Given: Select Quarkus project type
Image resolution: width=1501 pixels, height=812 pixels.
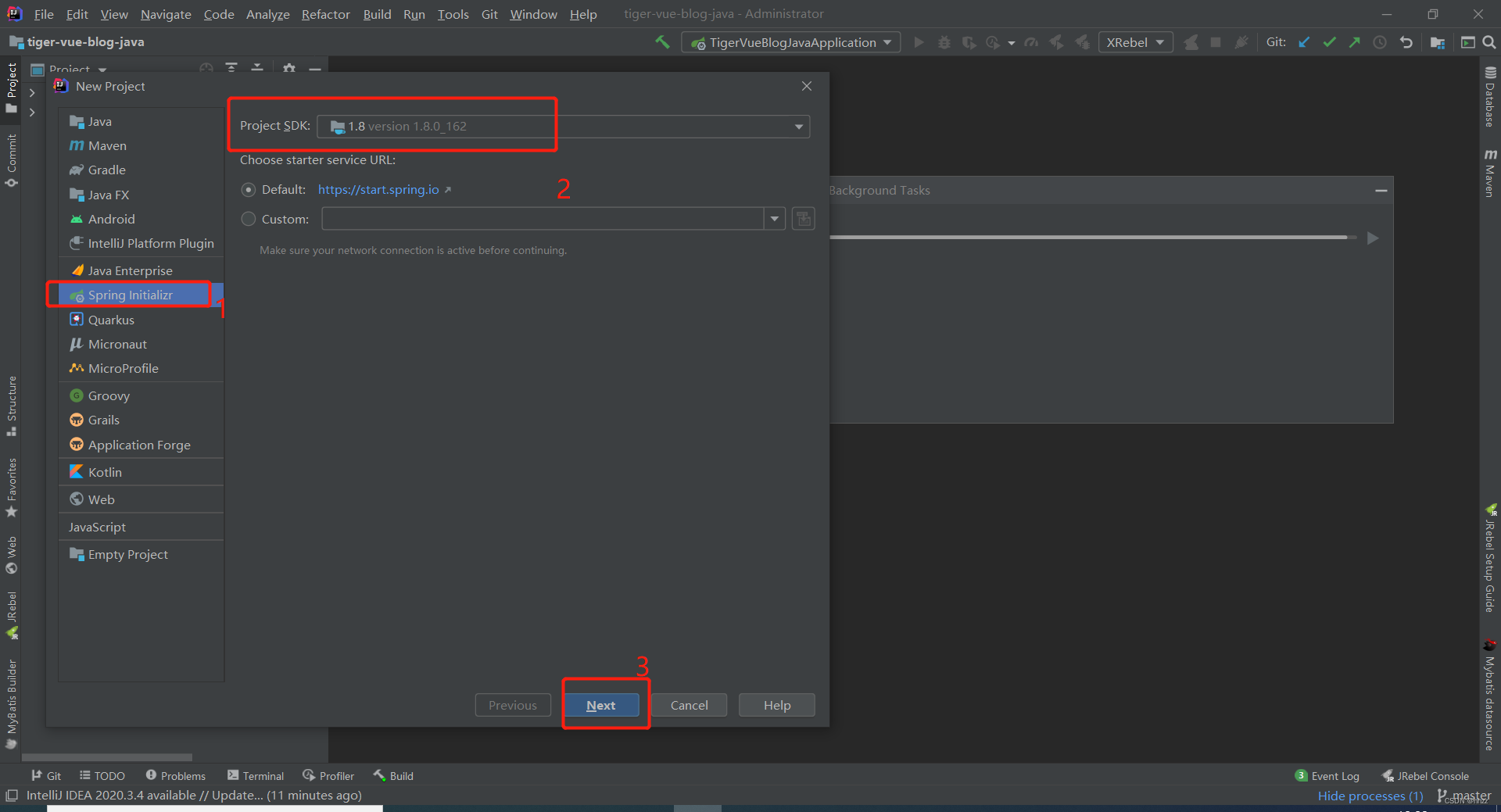Looking at the screenshot, I should 141,320.
